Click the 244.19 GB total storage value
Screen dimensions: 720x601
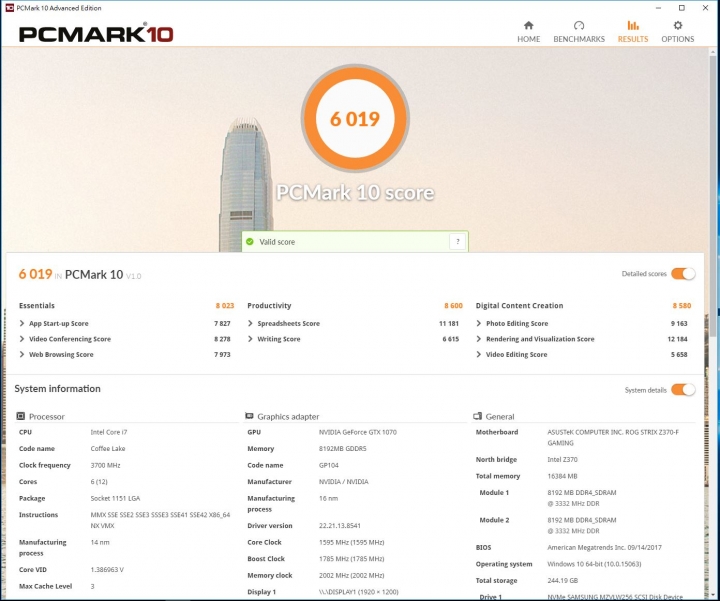[x=562, y=581]
